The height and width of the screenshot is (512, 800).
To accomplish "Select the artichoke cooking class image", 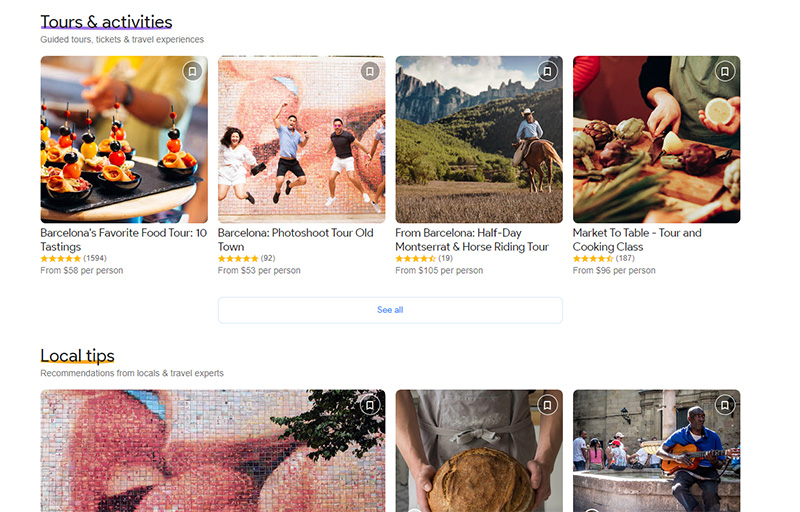I will 657,139.
